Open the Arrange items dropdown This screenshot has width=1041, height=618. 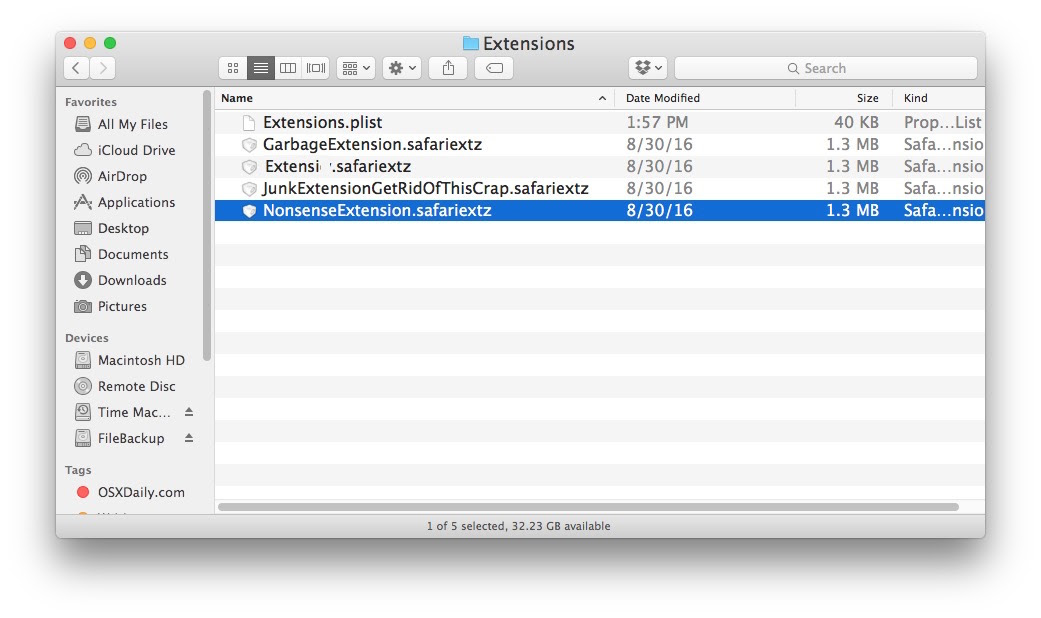click(355, 68)
